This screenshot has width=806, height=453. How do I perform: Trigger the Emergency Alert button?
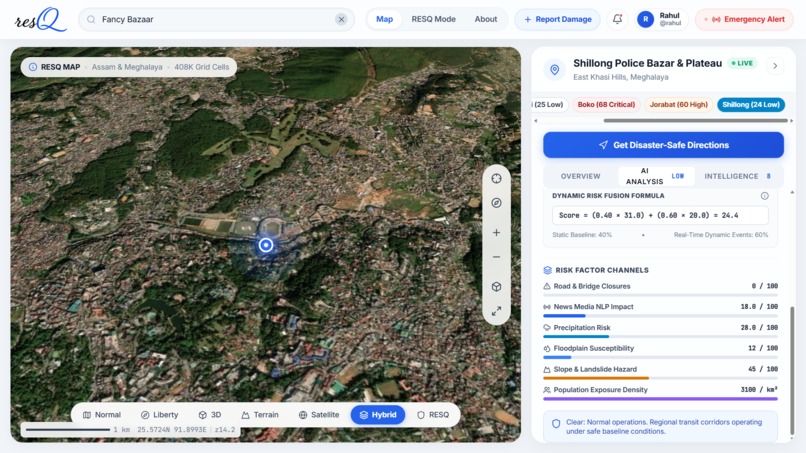tap(744, 20)
